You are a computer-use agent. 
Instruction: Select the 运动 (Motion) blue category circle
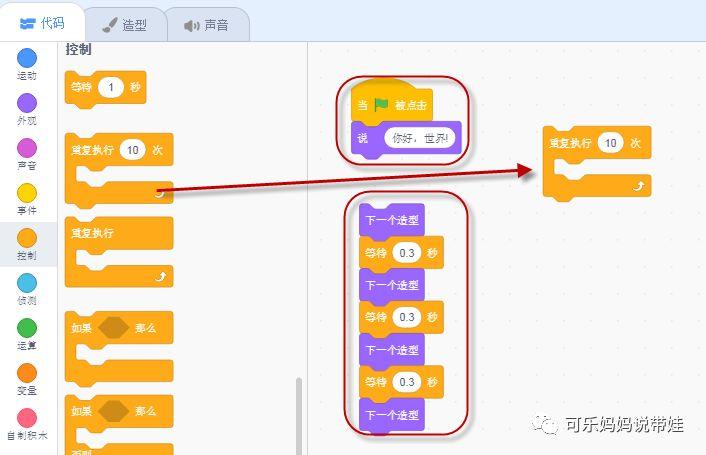tap(27, 58)
